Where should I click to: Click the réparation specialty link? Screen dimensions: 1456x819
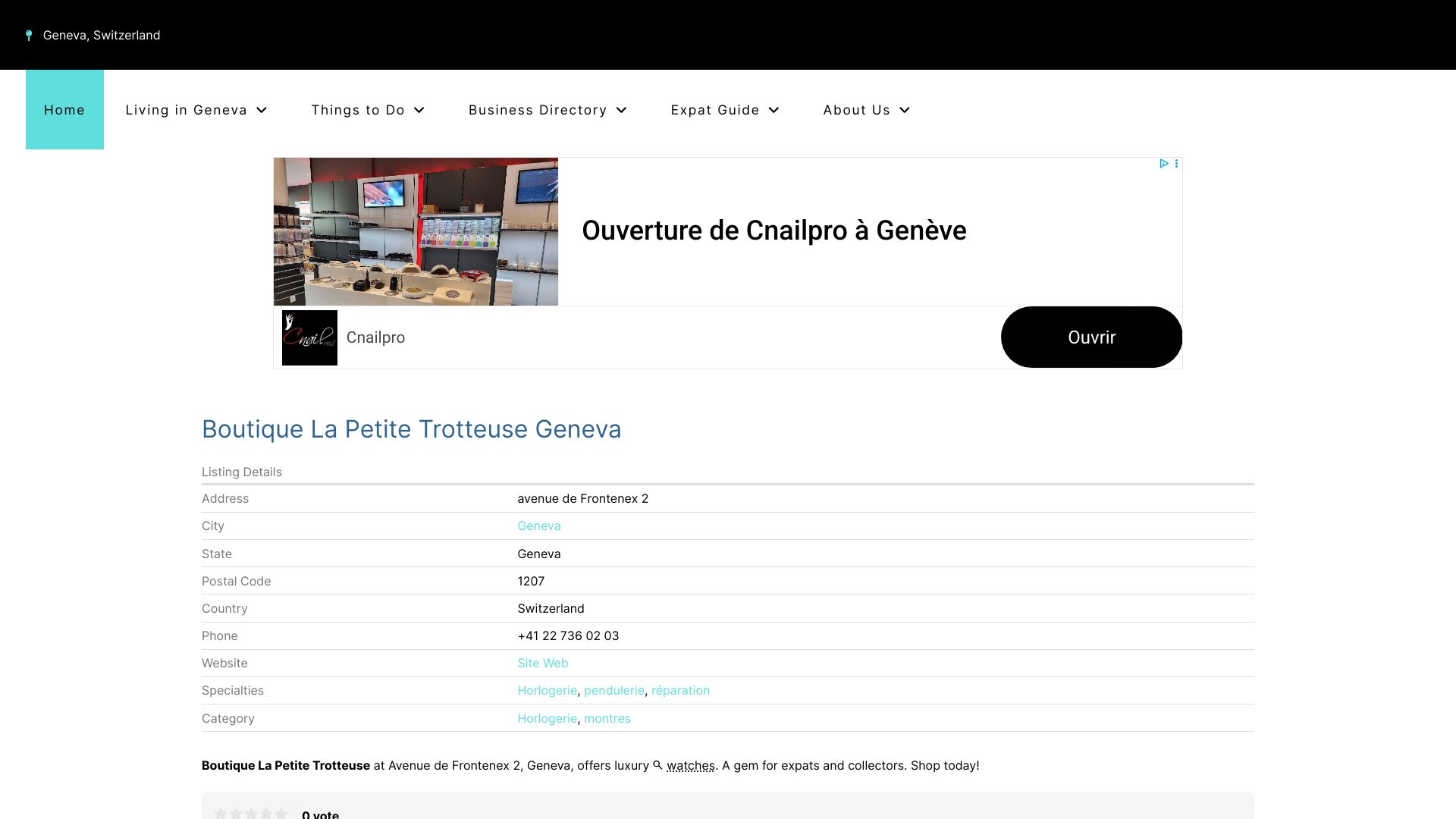tap(680, 690)
